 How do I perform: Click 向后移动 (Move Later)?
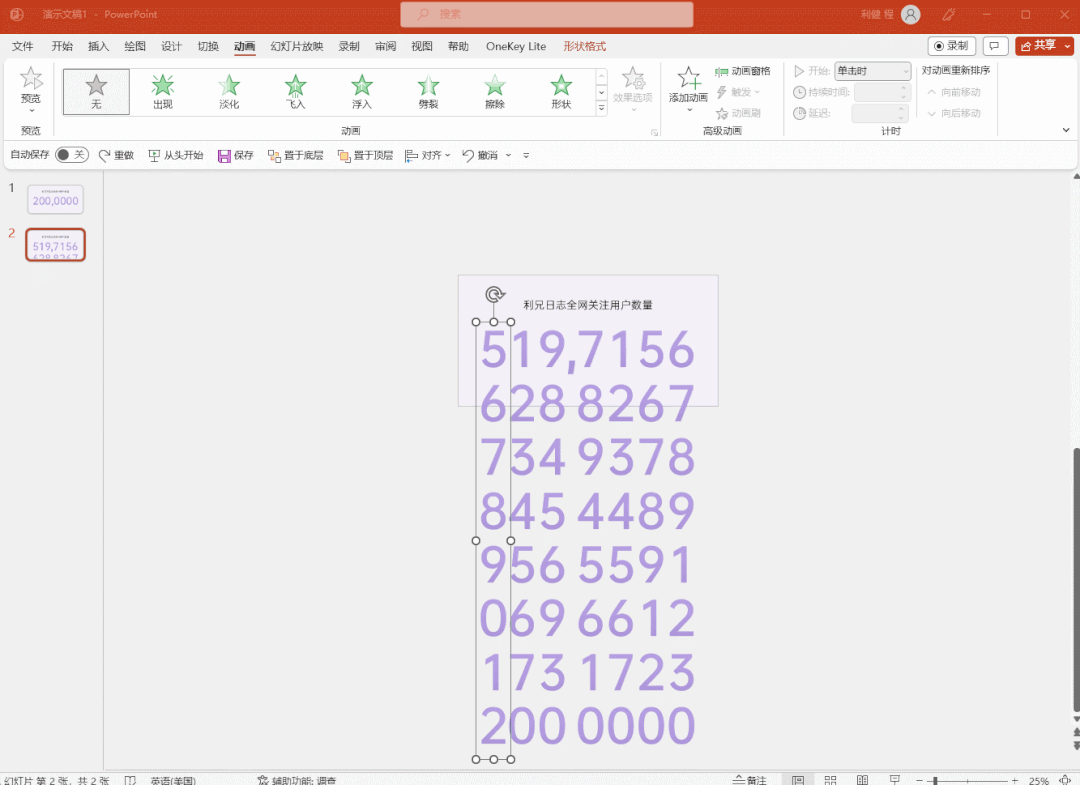(954, 114)
